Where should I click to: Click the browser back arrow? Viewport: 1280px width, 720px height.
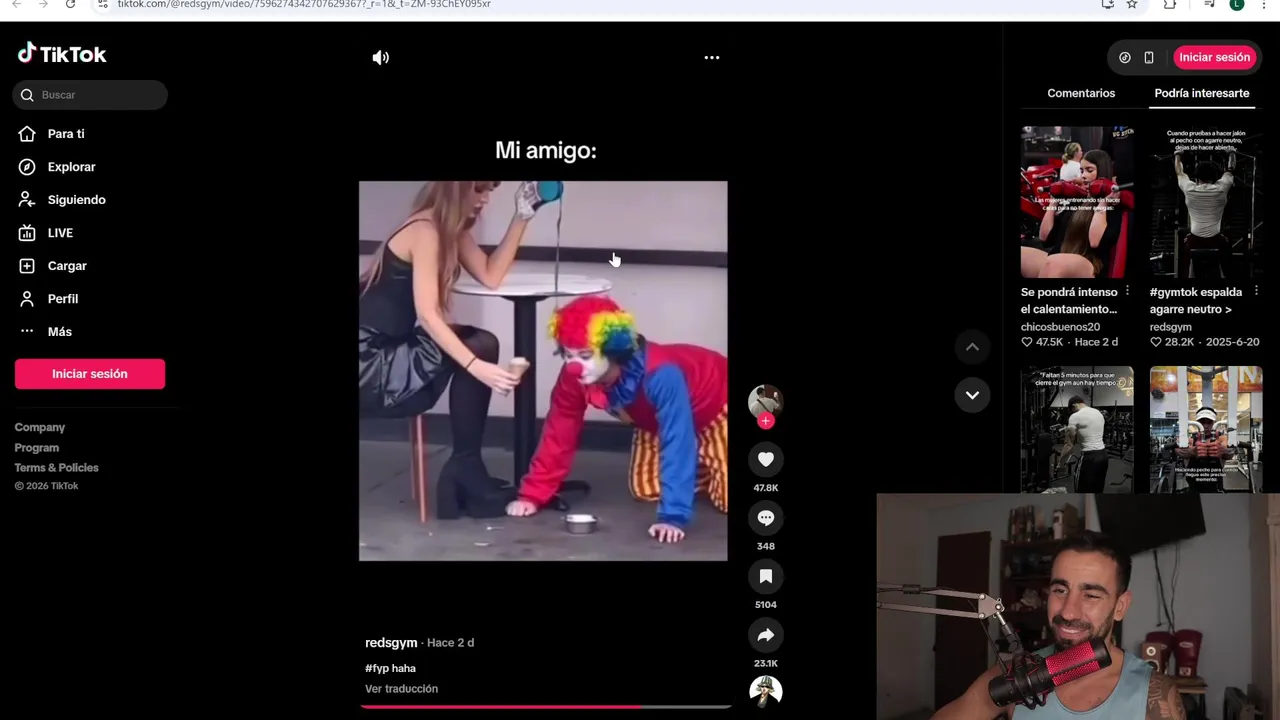click(x=16, y=4)
